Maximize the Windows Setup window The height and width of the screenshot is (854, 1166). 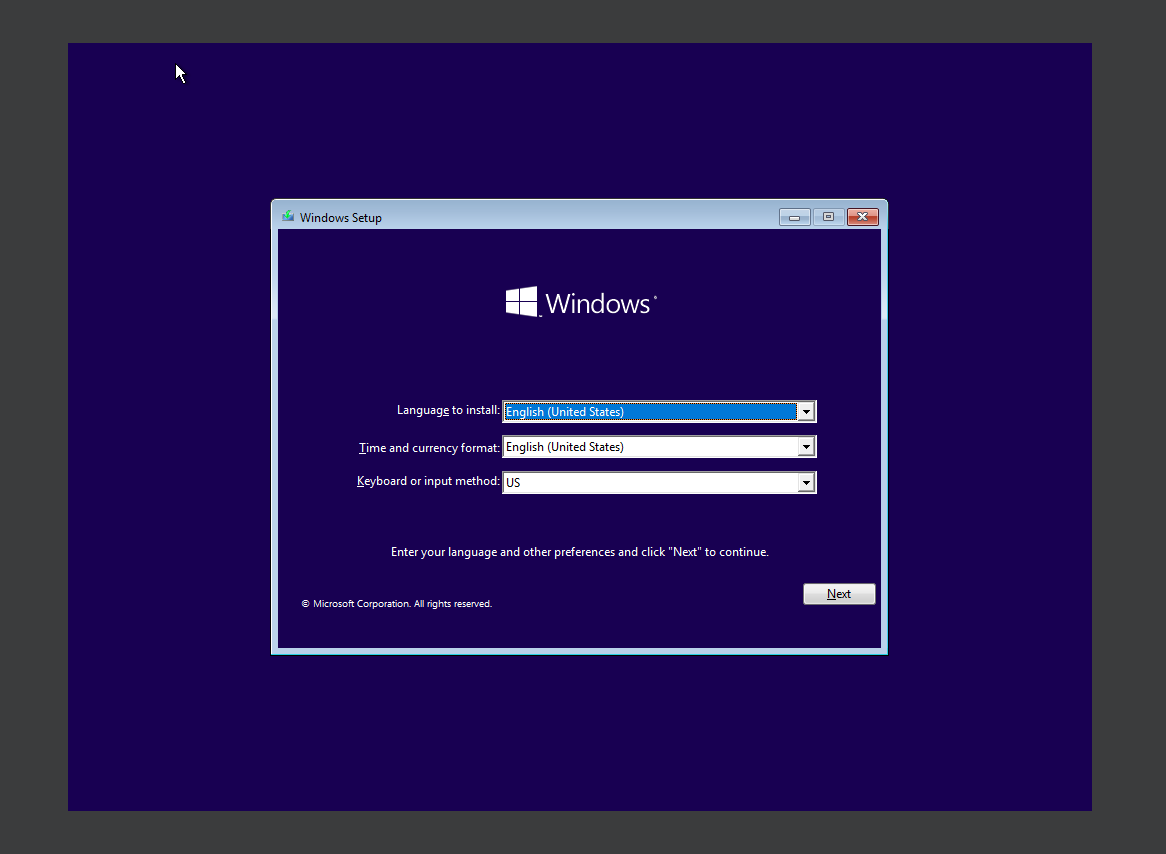828,216
